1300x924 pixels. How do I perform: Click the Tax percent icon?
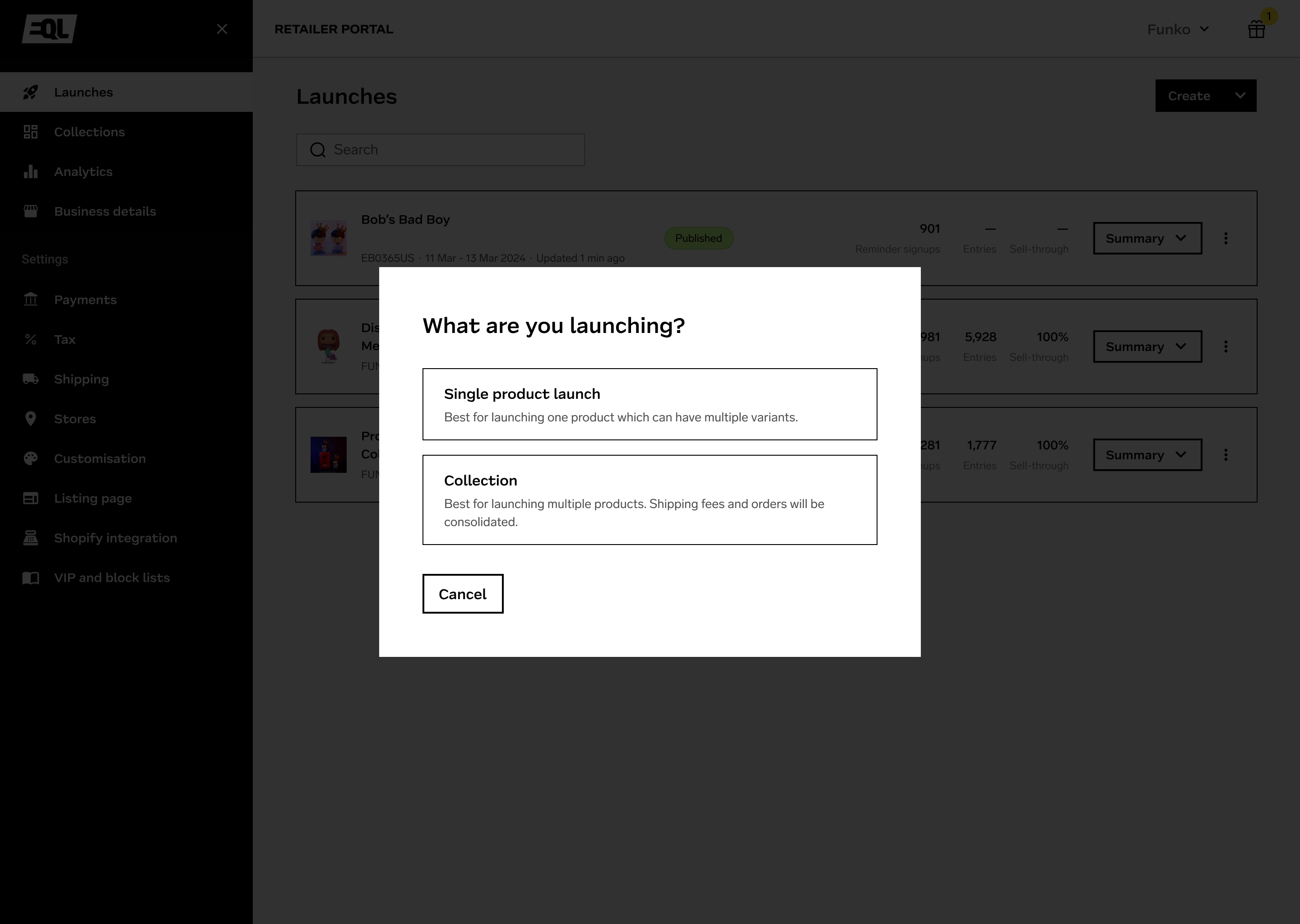[x=31, y=340]
